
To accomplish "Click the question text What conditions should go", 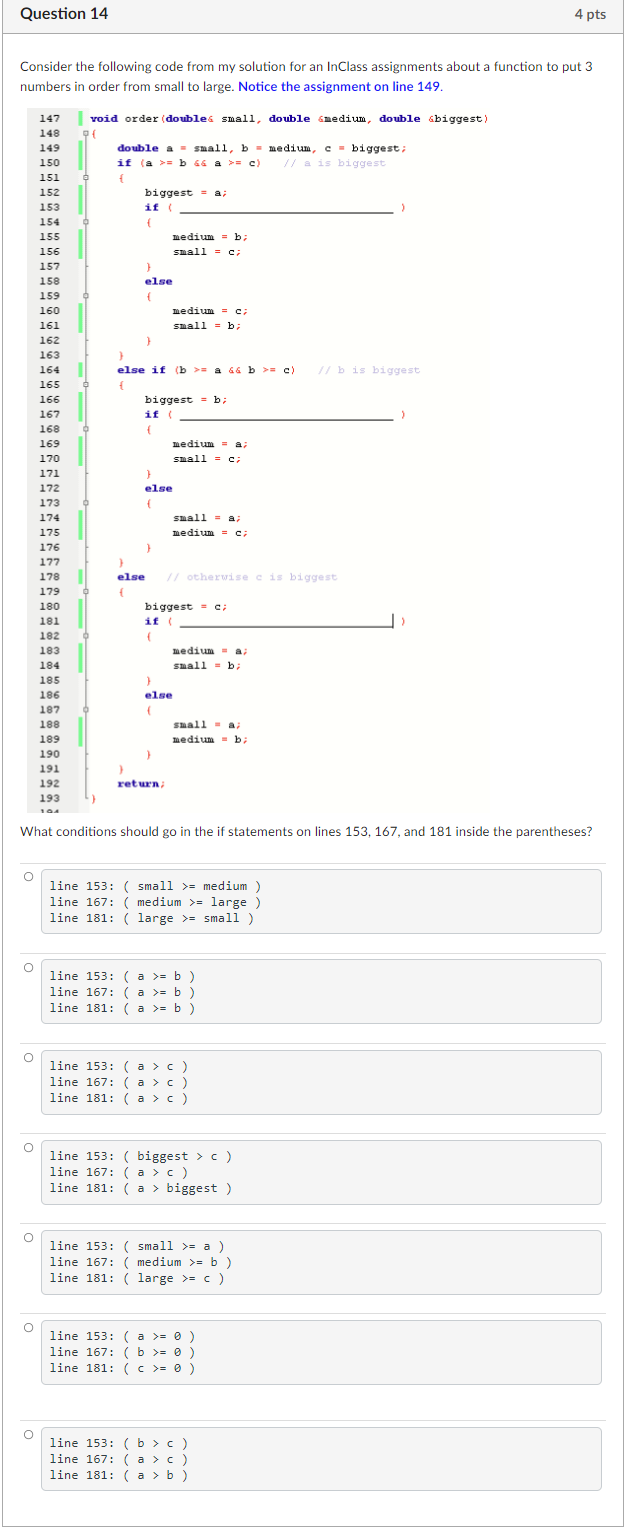I will click(306, 832).
